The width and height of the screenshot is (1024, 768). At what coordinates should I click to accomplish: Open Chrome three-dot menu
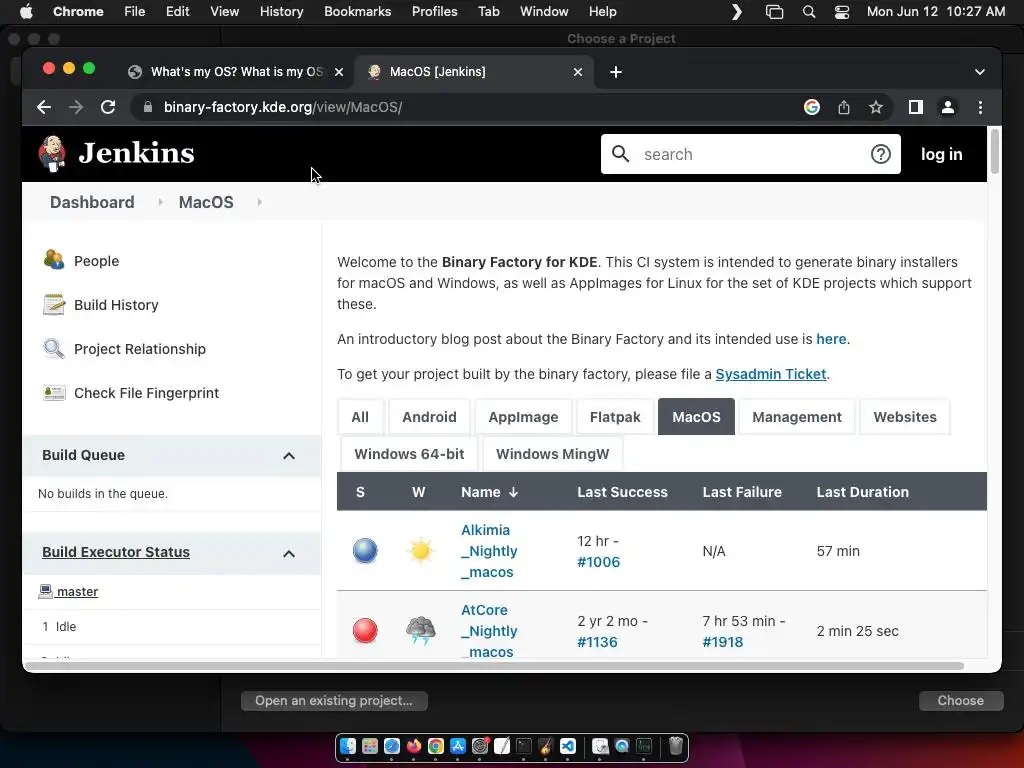[980, 107]
